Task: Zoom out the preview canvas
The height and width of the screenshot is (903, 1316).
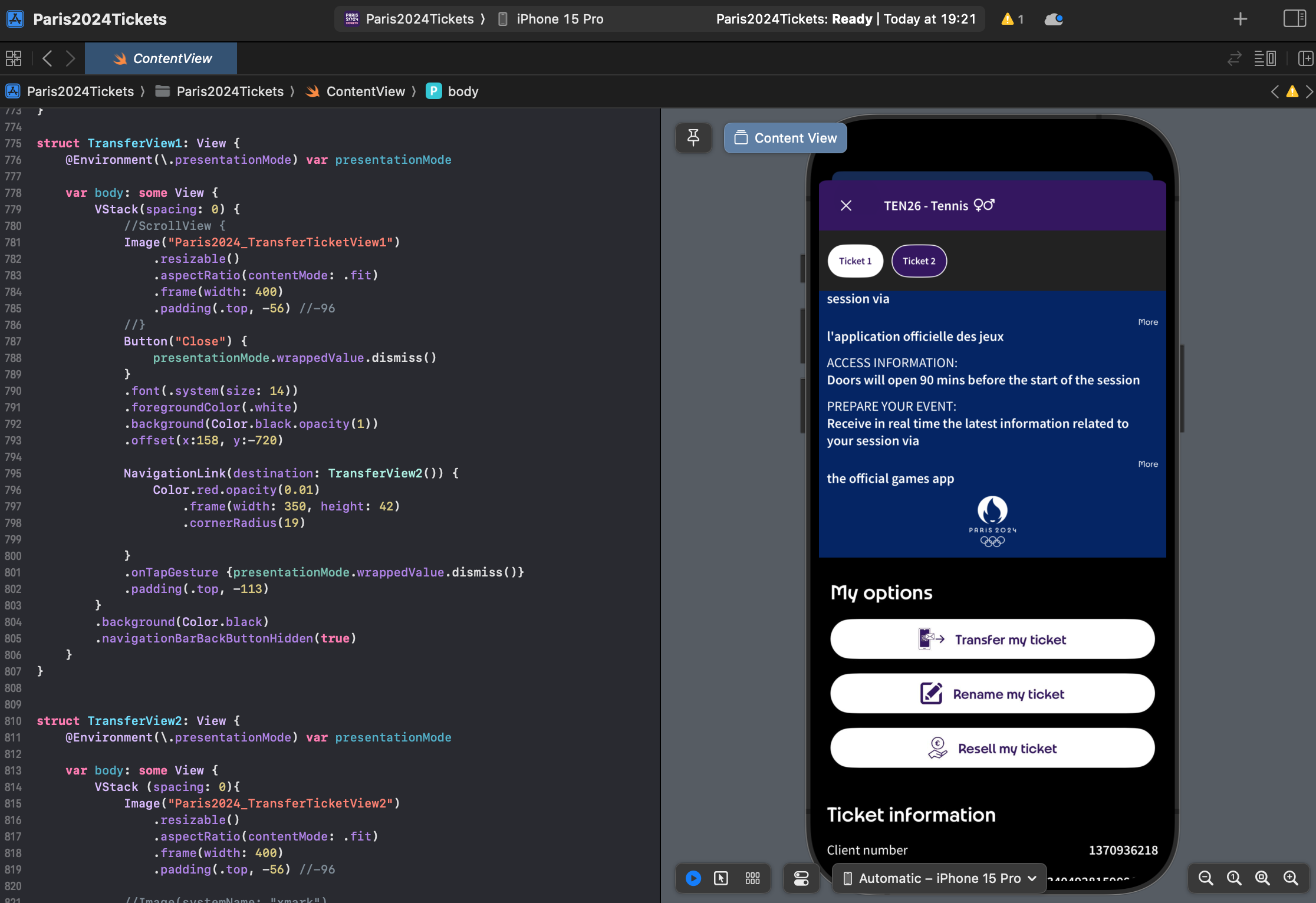Action: click(x=1206, y=878)
